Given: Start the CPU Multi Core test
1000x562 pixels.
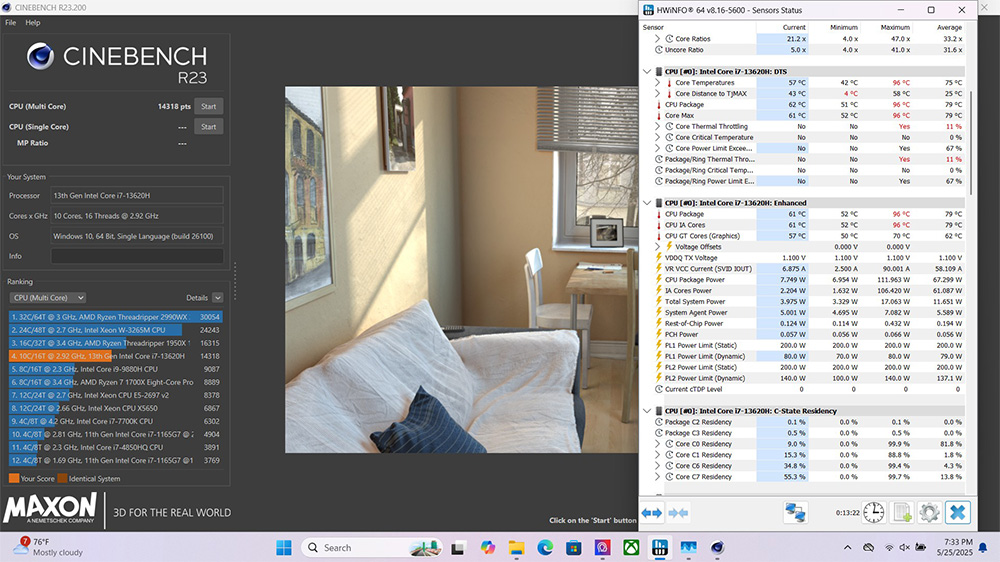Looking at the screenshot, I should pyautogui.click(x=209, y=107).
